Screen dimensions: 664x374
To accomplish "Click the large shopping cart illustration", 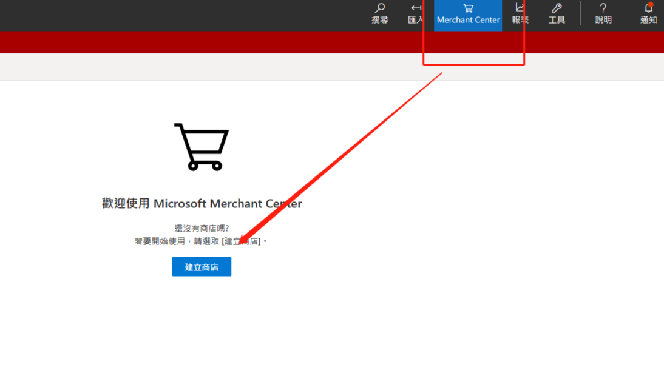I will tap(202, 147).
